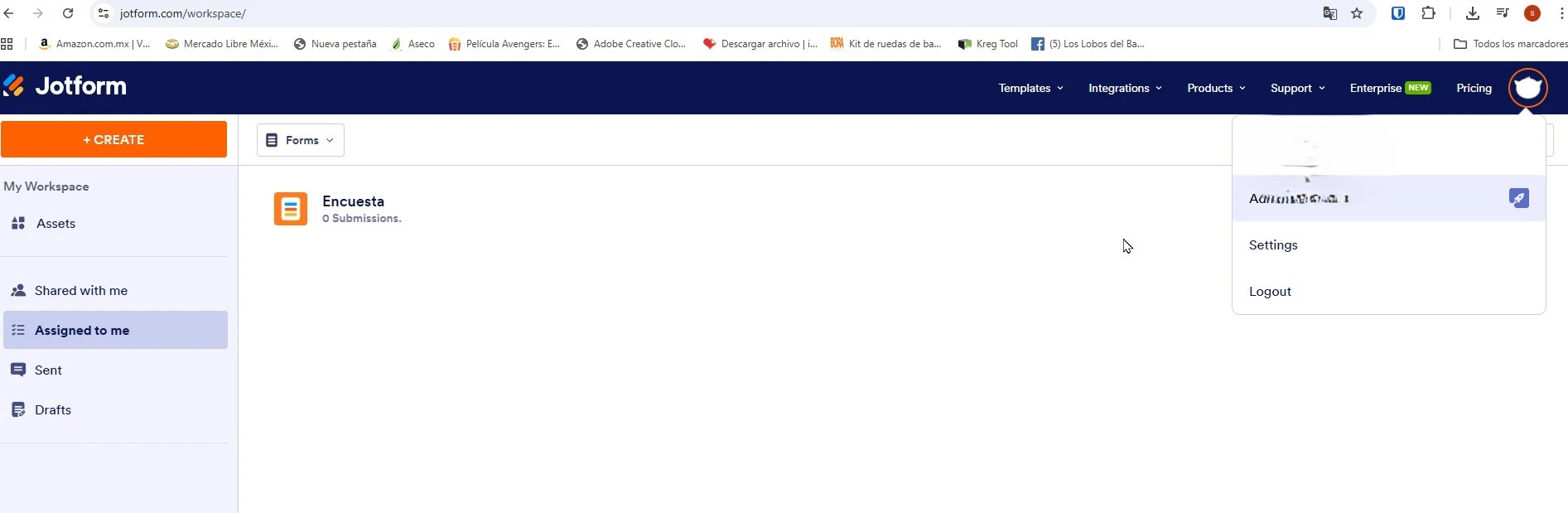Viewport: 1568px width, 513px height.
Task: View site information icon
Action: 104,13
